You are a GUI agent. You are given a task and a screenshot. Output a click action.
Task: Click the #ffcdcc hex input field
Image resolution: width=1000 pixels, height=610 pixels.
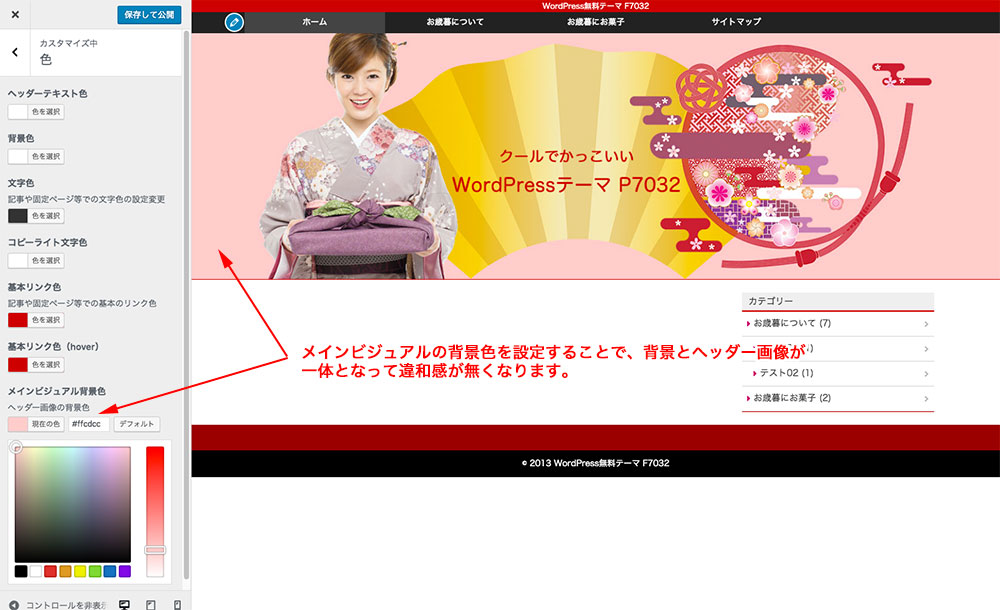coord(89,424)
